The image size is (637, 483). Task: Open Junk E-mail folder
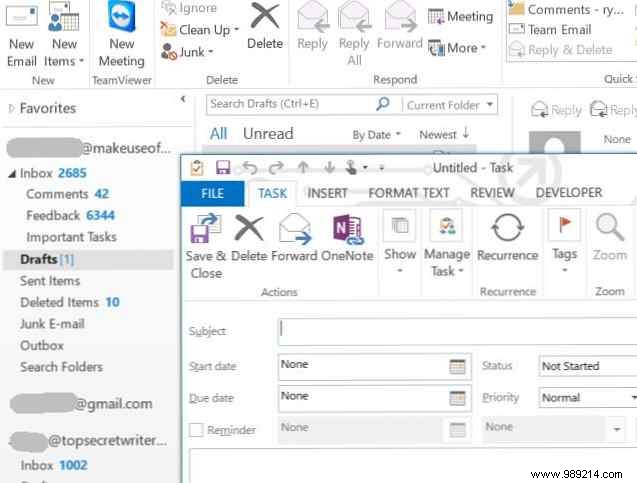tap(52, 324)
